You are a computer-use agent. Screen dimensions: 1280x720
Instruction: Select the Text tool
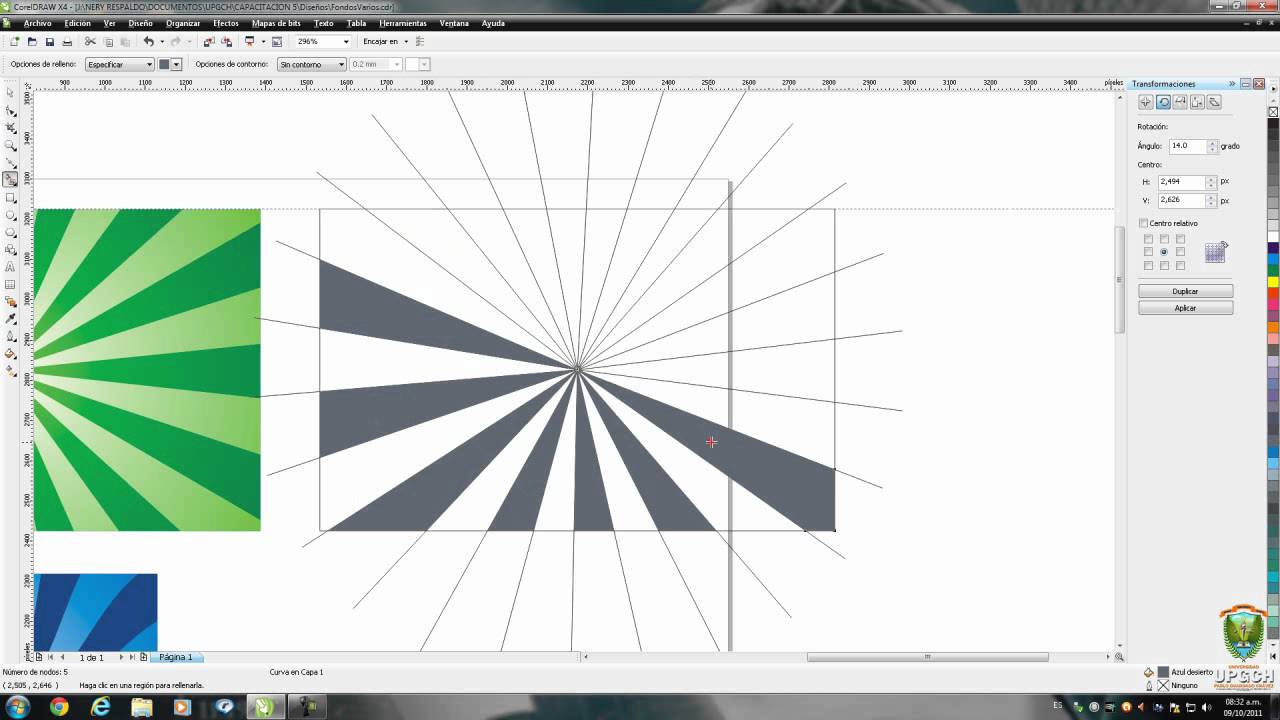11,267
